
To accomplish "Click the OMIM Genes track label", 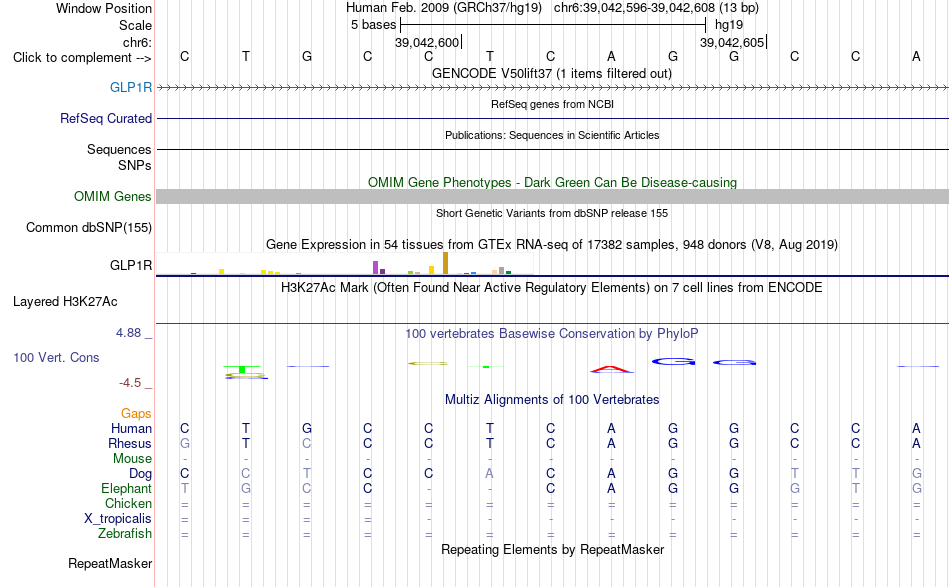I will (x=112, y=196).
